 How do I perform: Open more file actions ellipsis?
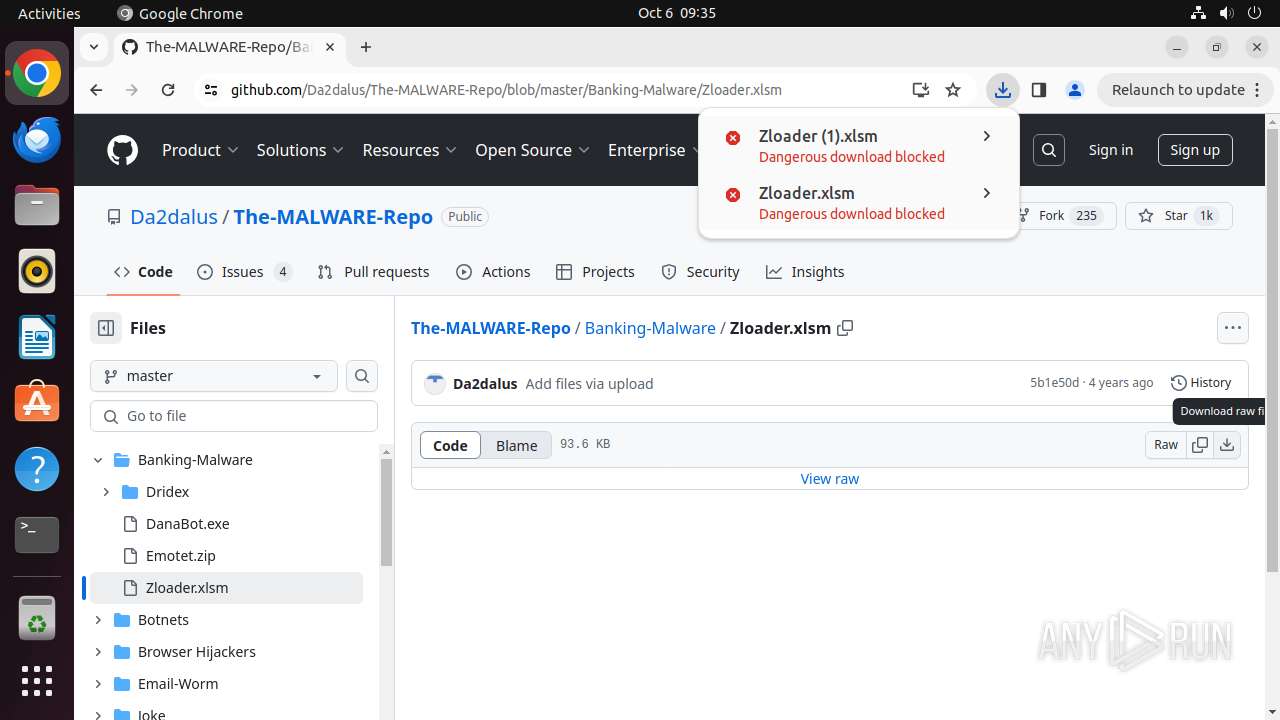click(1233, 328)
